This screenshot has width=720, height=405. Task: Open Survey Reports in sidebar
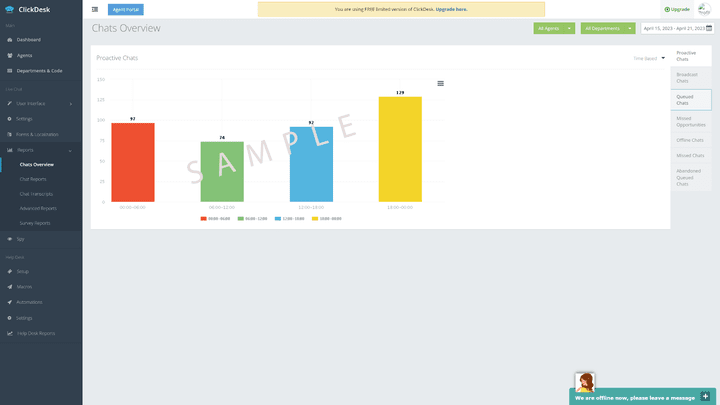[x=35, y=223]
